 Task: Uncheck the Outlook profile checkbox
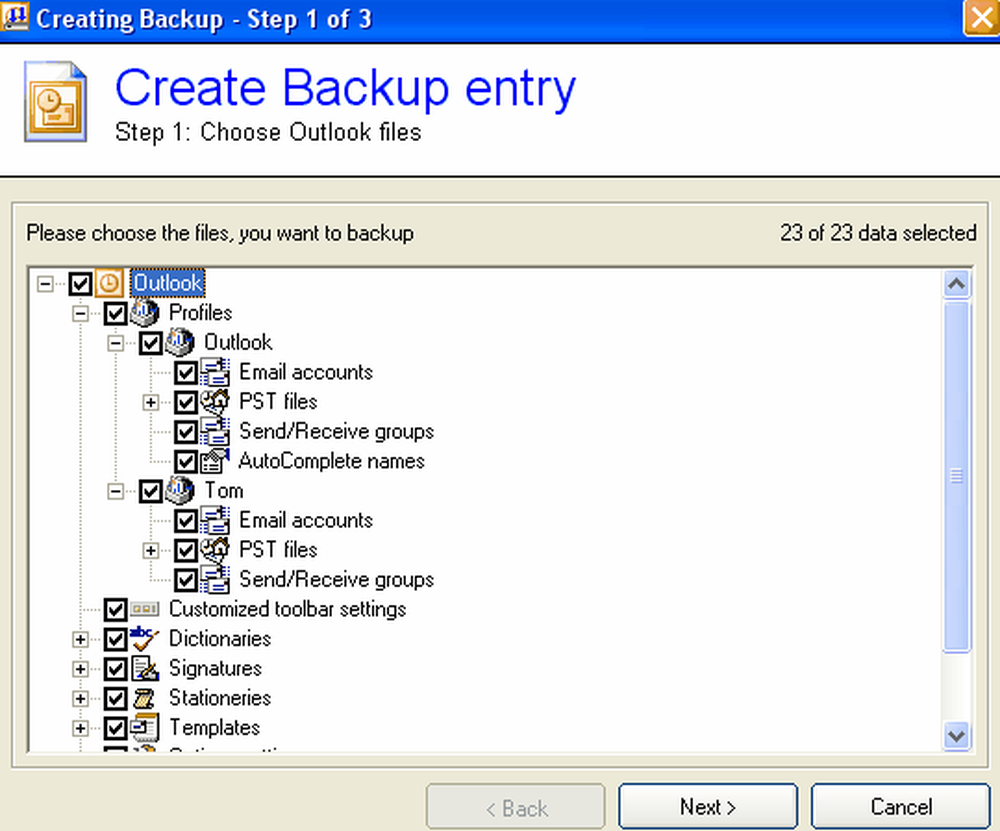[151, 342]
